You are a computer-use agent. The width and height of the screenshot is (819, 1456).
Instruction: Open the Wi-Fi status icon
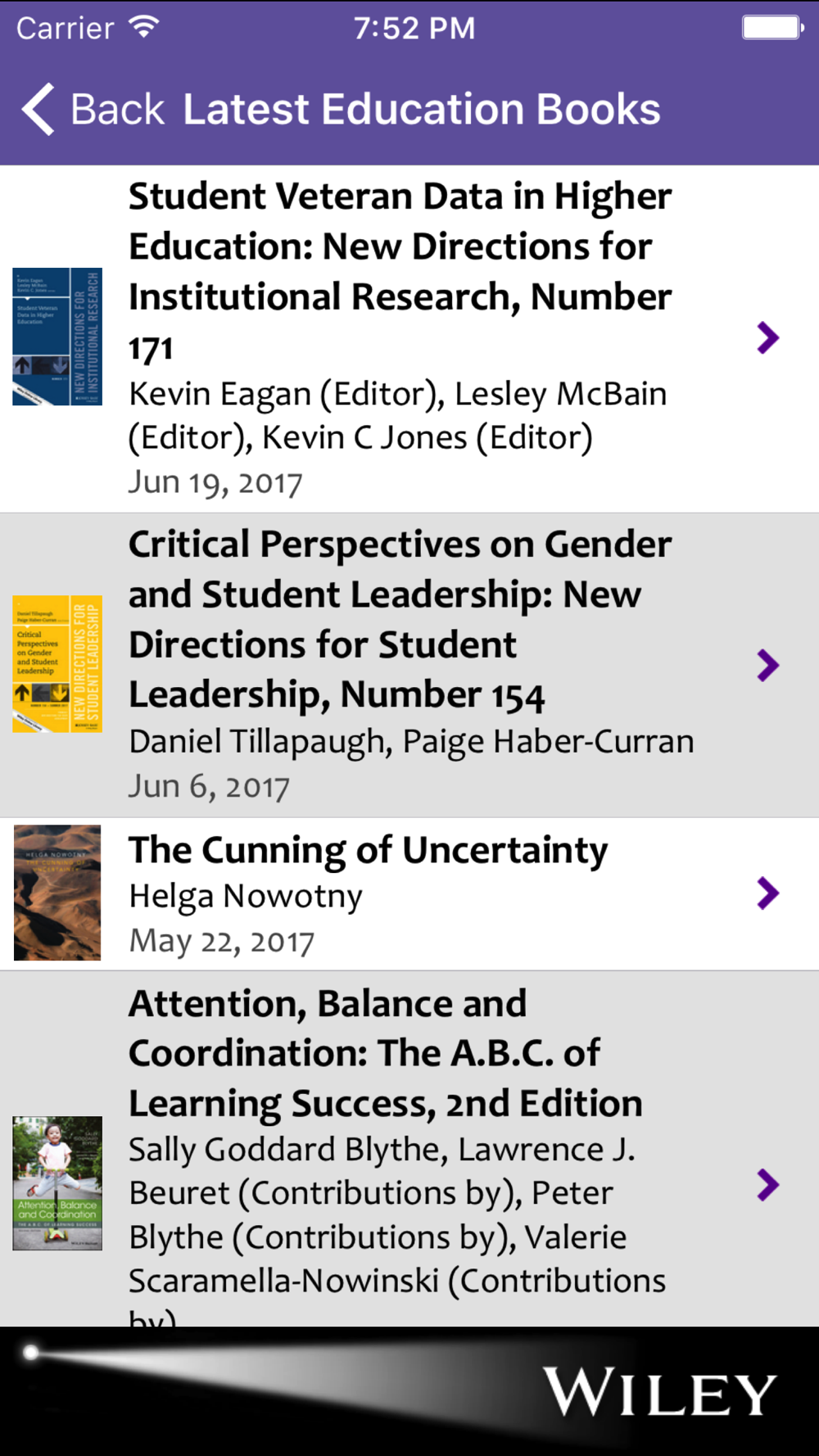144,28
